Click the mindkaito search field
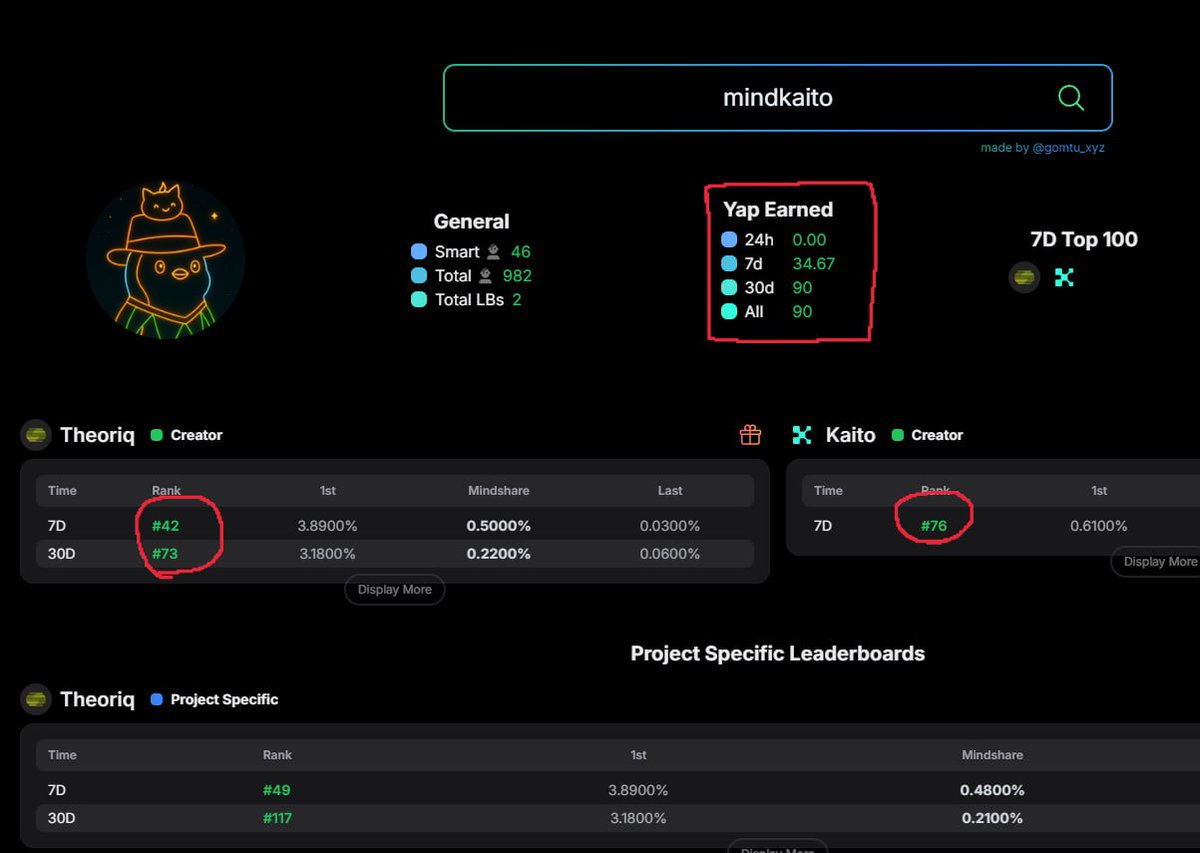This screenshot has width=1200, height=853. [777, 98]
